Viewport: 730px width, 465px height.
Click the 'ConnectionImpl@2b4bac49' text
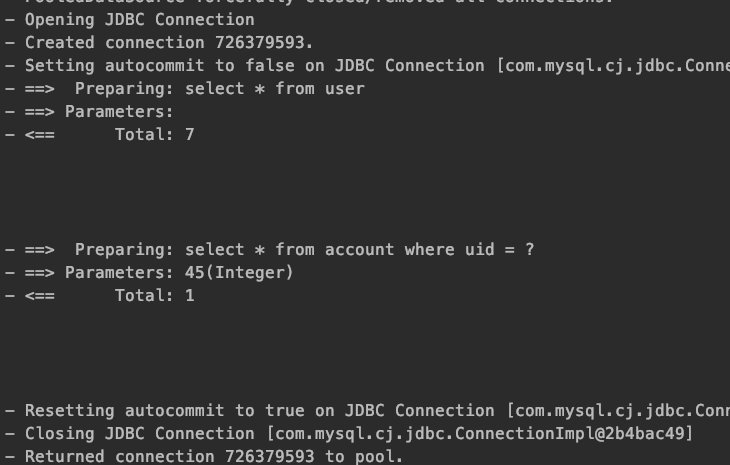pos(569,433)
